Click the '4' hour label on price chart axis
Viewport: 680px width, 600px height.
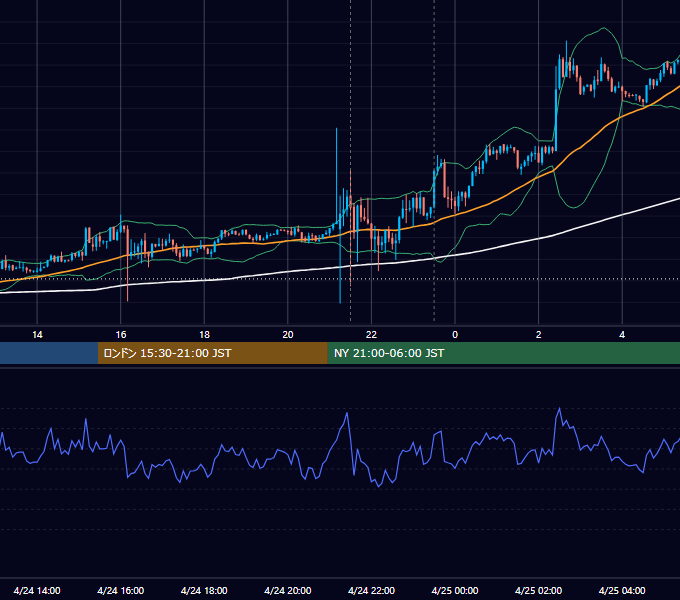point(622,335)
